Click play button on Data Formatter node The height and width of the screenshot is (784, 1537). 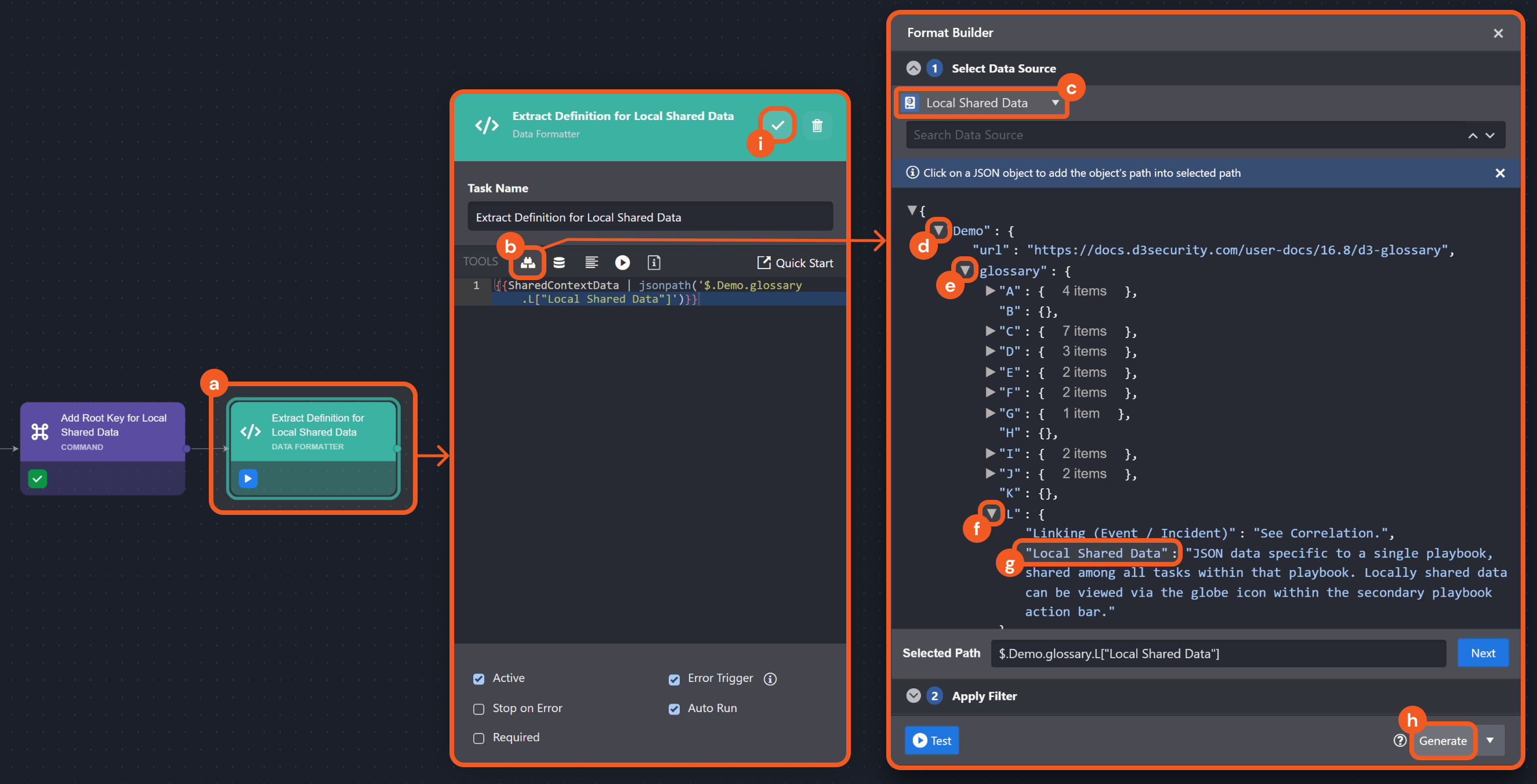tap(248, 478)
